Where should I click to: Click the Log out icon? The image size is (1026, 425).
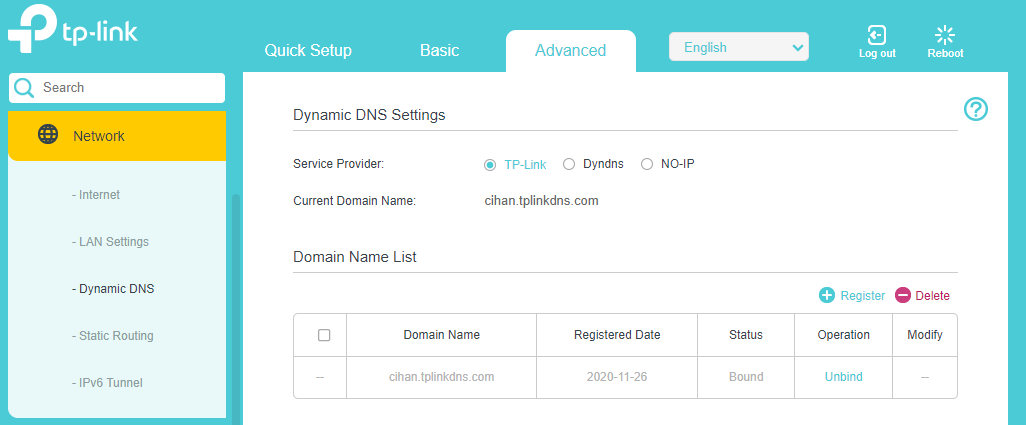point(877,36)
